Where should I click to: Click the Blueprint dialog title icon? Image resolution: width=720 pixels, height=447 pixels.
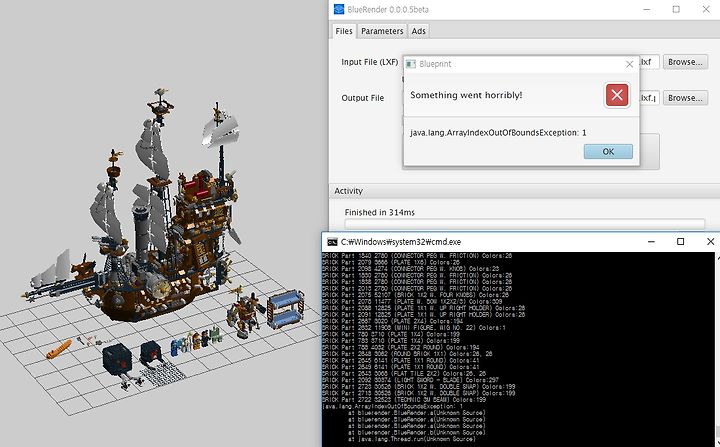click(x=411, y=64)
